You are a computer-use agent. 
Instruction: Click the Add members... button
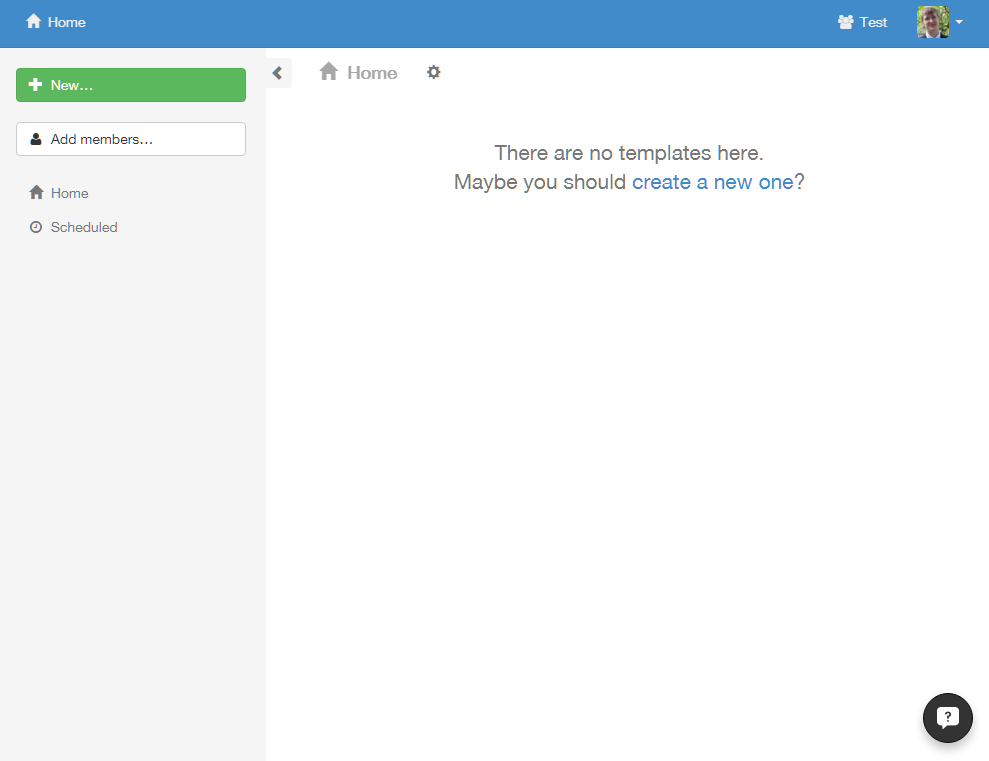point(131,139)
